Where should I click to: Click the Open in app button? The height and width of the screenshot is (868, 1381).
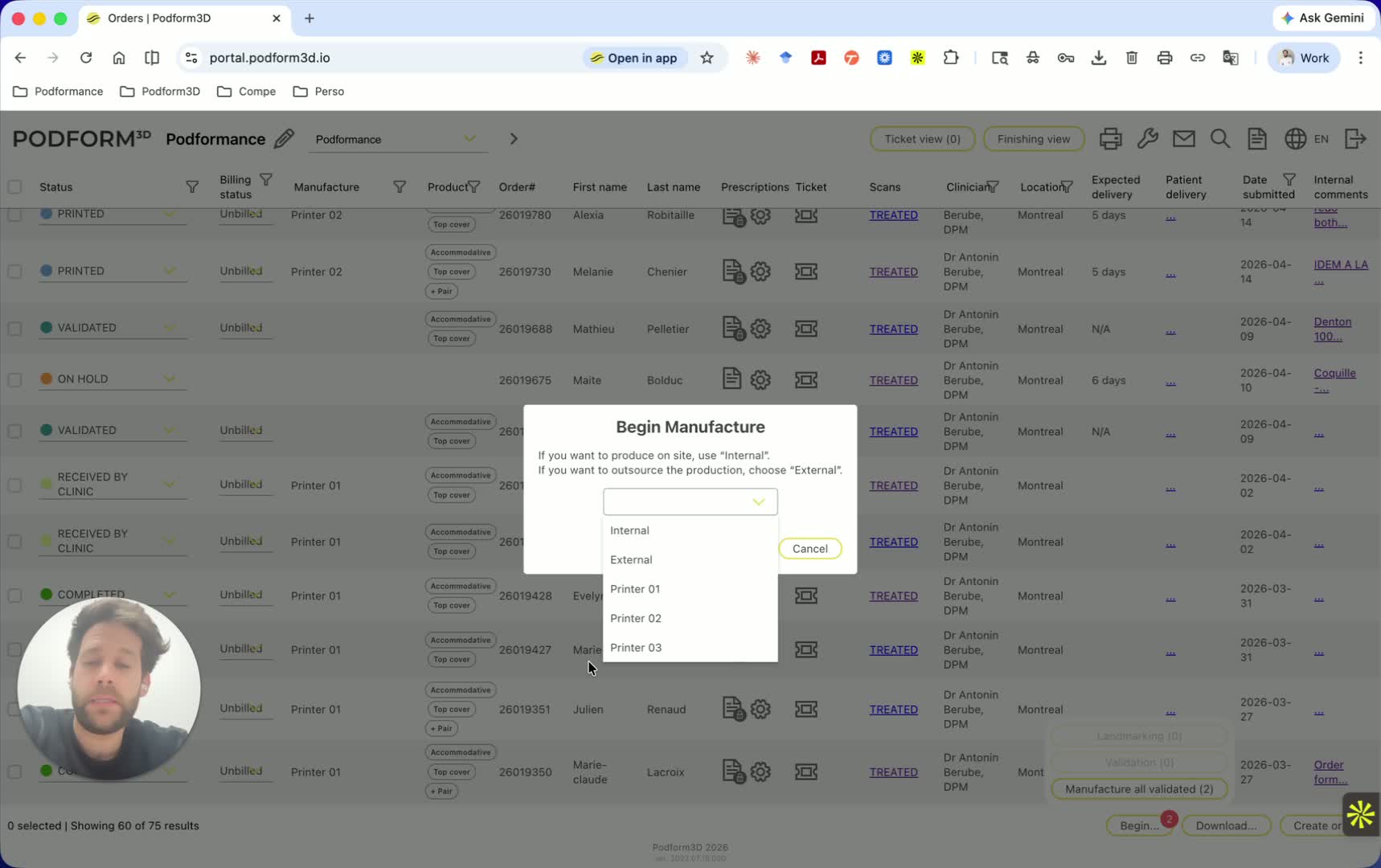click(634, 58)
